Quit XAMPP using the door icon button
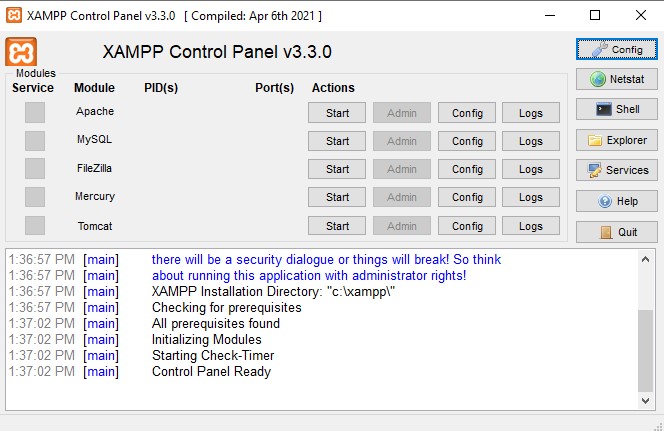The image size is (664, 431). pyautogui.click(x=615, y=232)
